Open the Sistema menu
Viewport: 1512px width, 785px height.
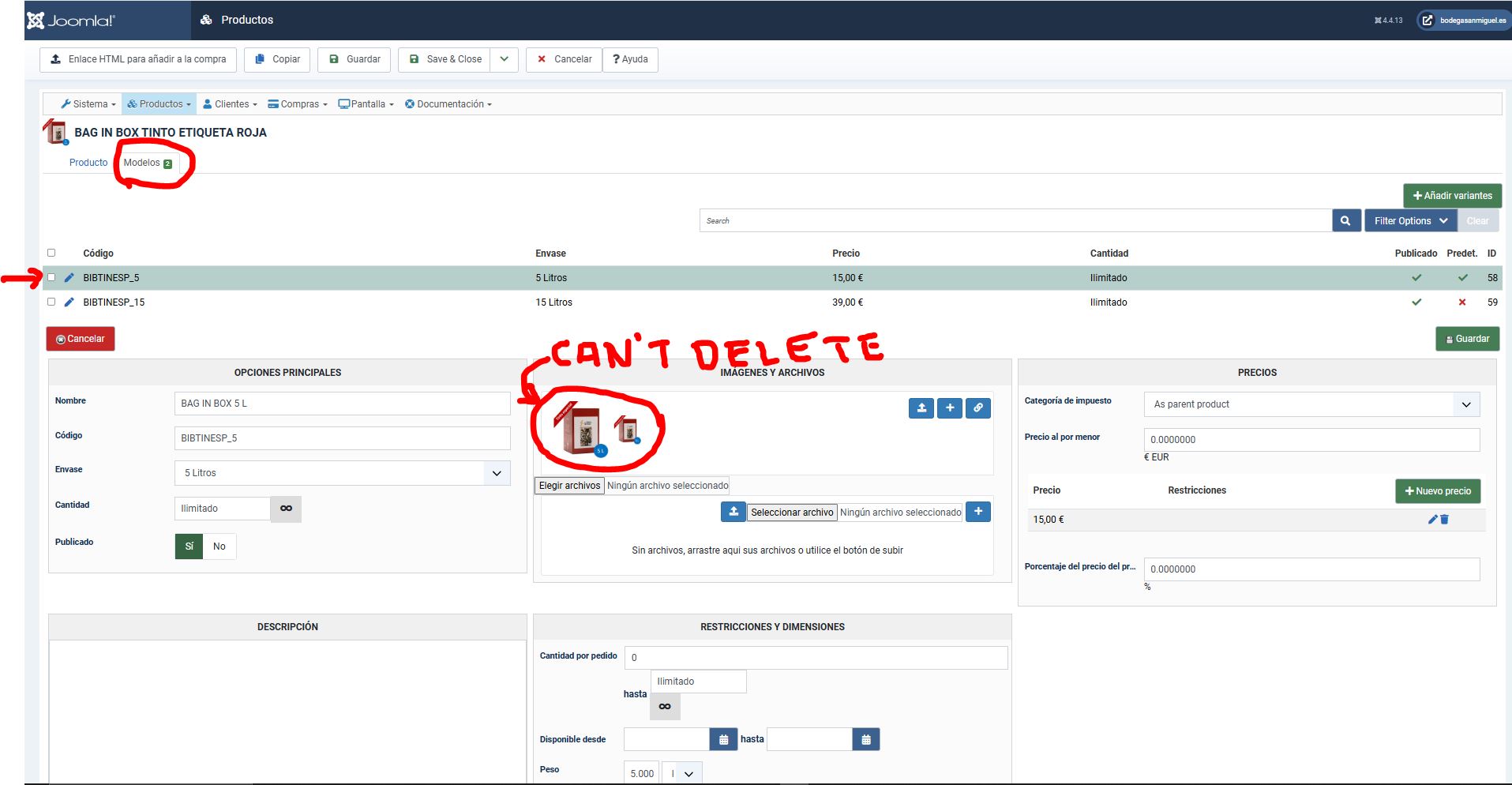tap(88, 104)
